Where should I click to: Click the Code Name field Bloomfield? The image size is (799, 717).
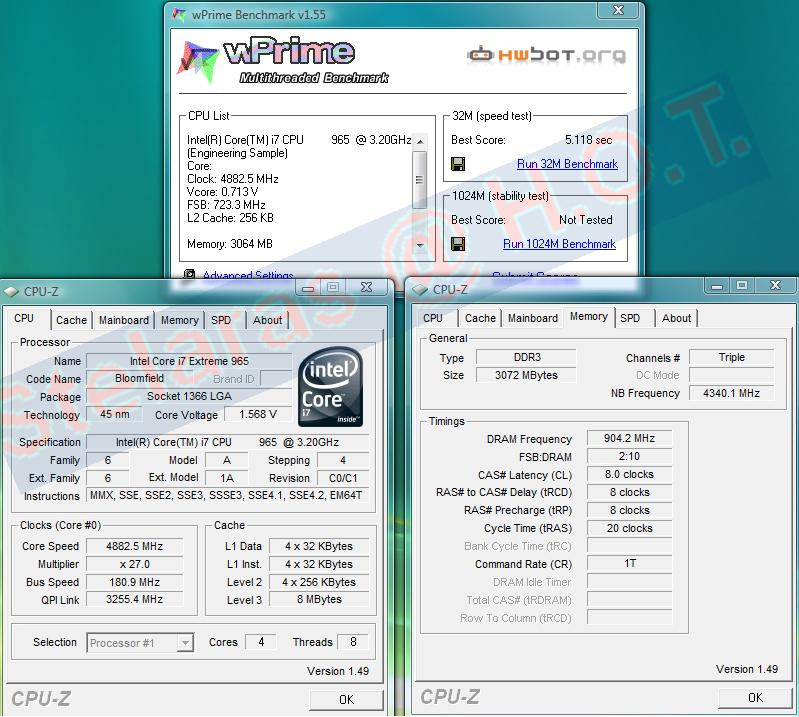[140, 378]
